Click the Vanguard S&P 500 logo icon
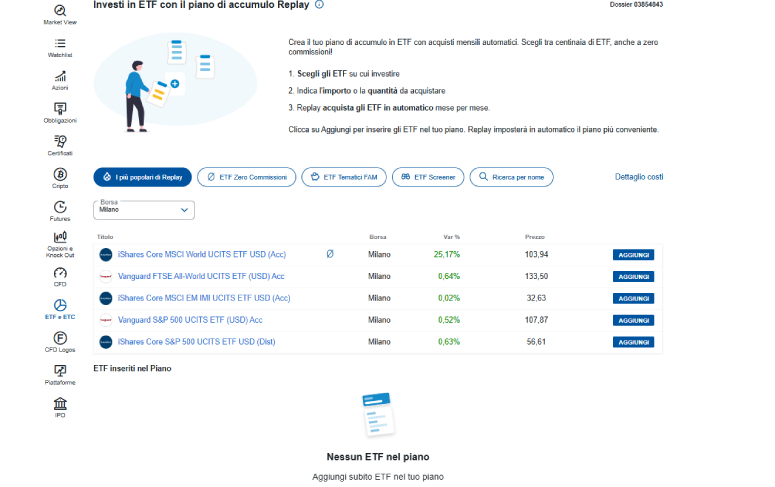The image size is (775, 487). [106, 320]
